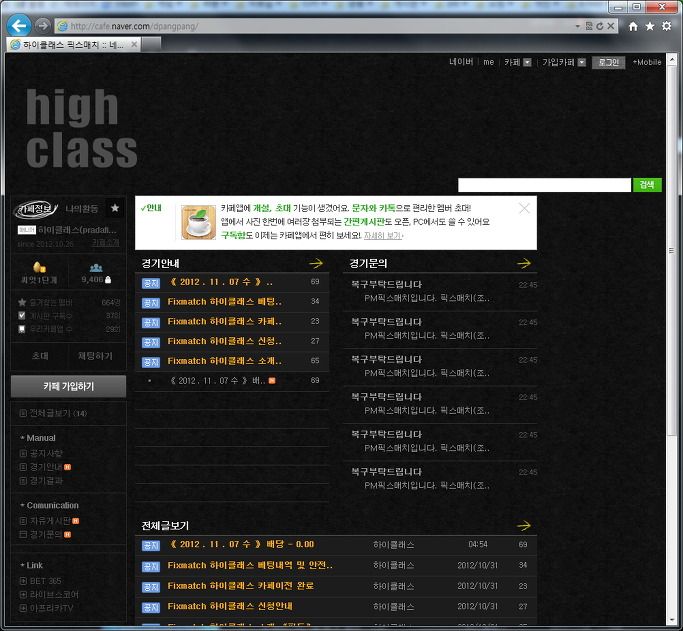Collapse the Manual menu section
This screenshot has height=631, width=683.
[x=37, y=438]
